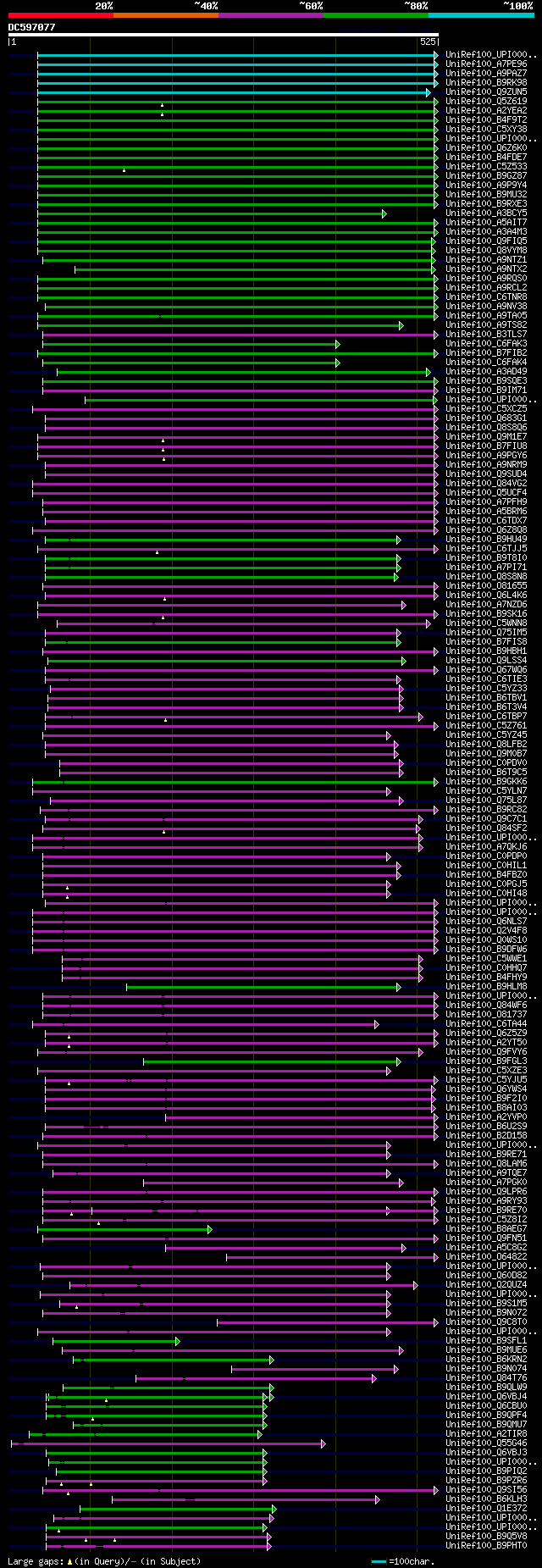
Task: Select the UniRef100_B6KRN2 entry
Action: tap(486, 1360)
